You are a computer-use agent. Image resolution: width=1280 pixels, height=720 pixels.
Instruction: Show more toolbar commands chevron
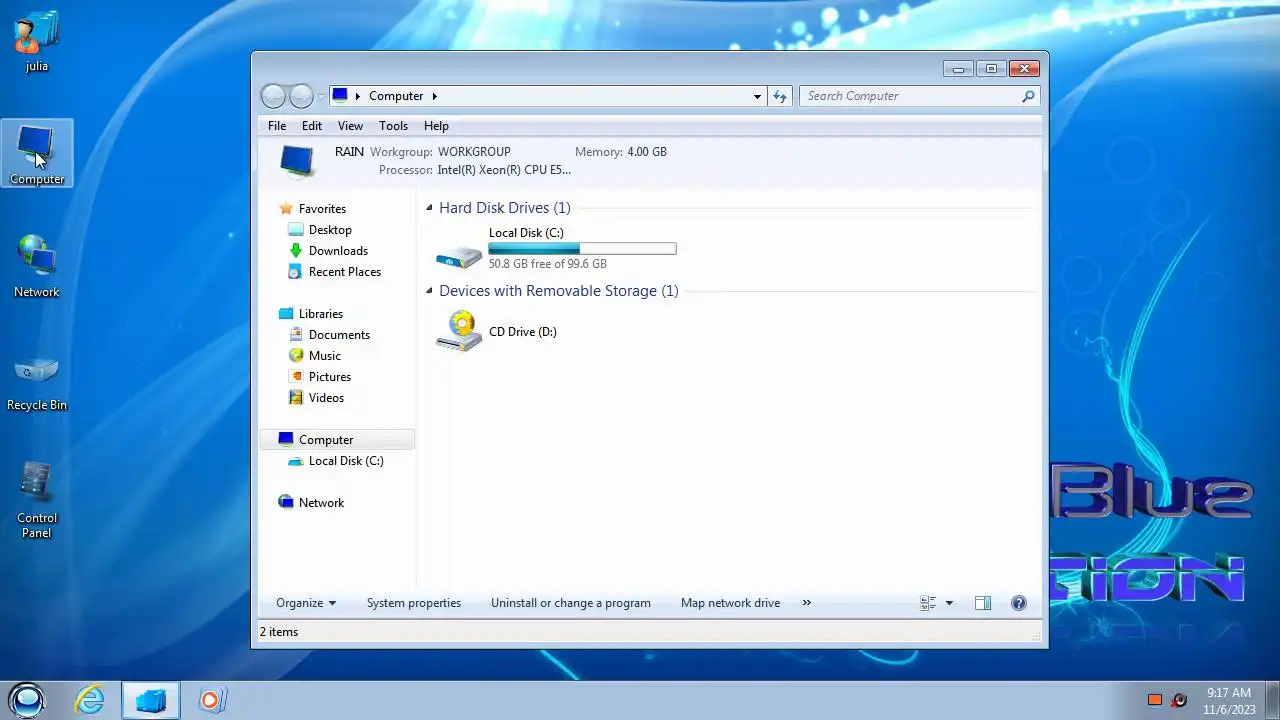[807, 603]
